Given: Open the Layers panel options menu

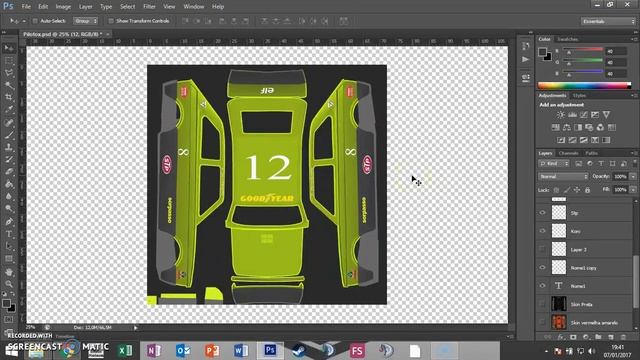Looking at the screenshot, I should click(634, 153).
